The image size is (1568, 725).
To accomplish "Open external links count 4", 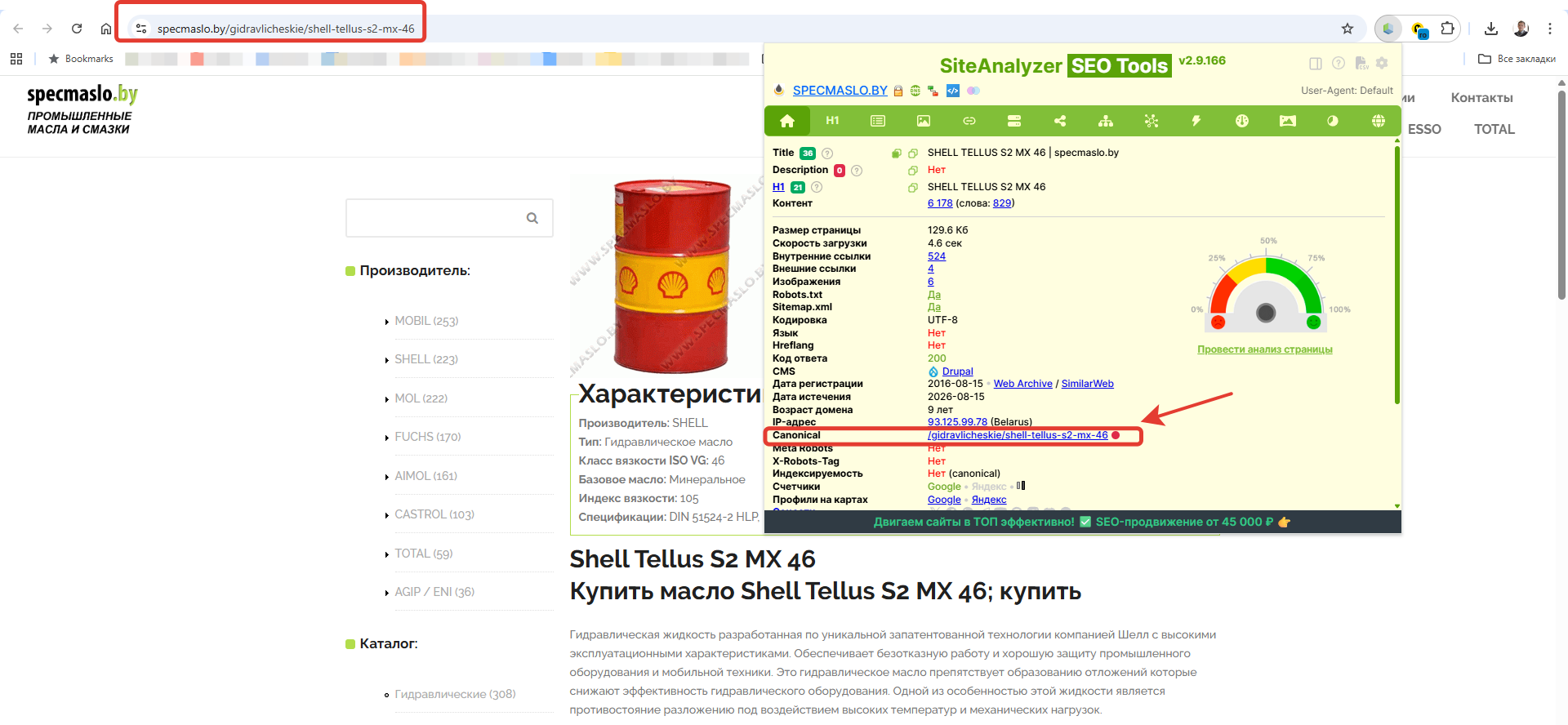I will [930, 269].
